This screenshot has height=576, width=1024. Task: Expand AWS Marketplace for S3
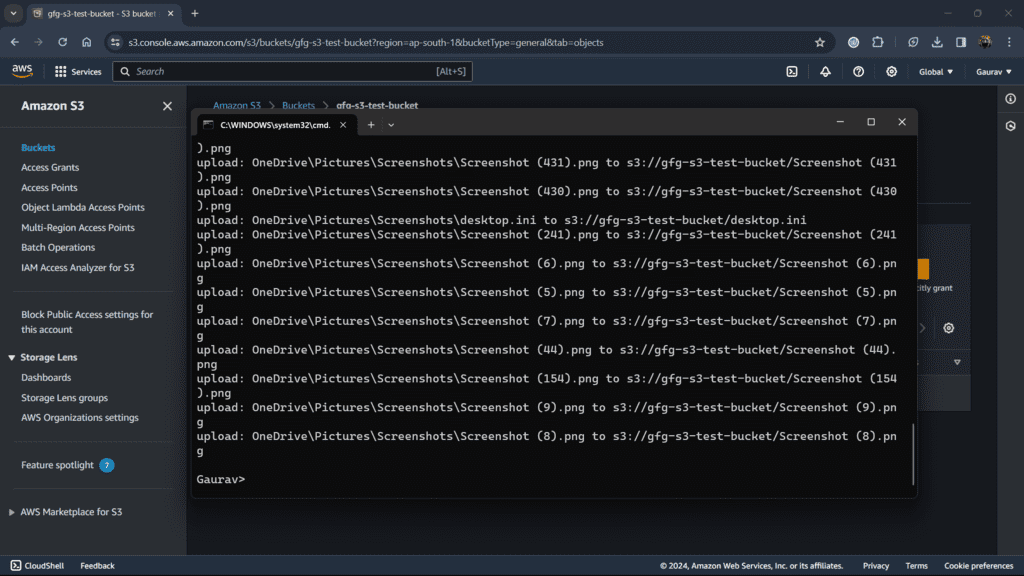[11, 512]
